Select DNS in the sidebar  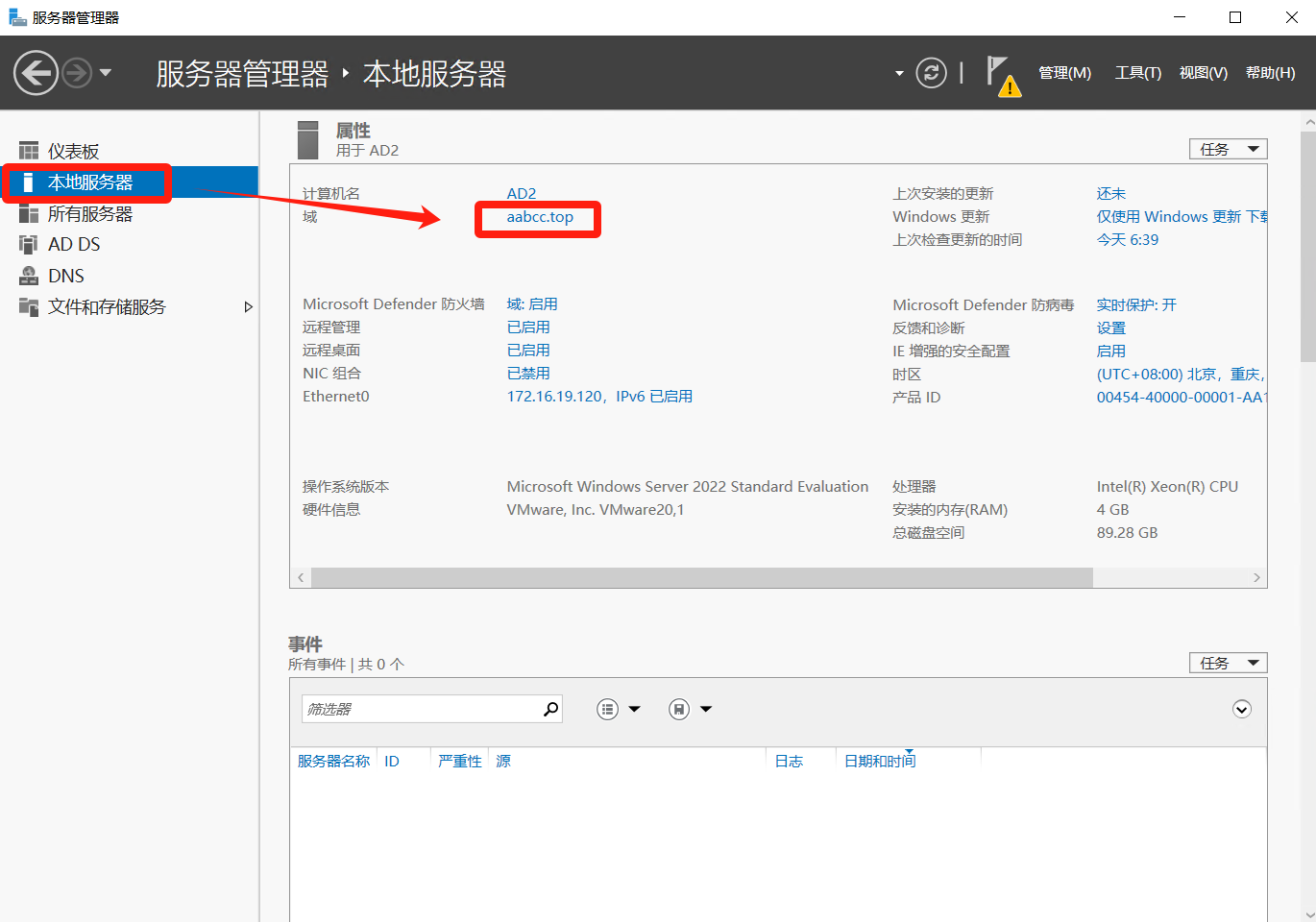pos(65,276)
